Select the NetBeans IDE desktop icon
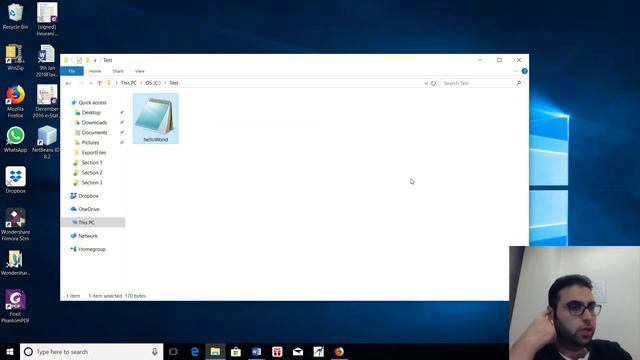The image size is (640, 360). [x=47, y=142]
